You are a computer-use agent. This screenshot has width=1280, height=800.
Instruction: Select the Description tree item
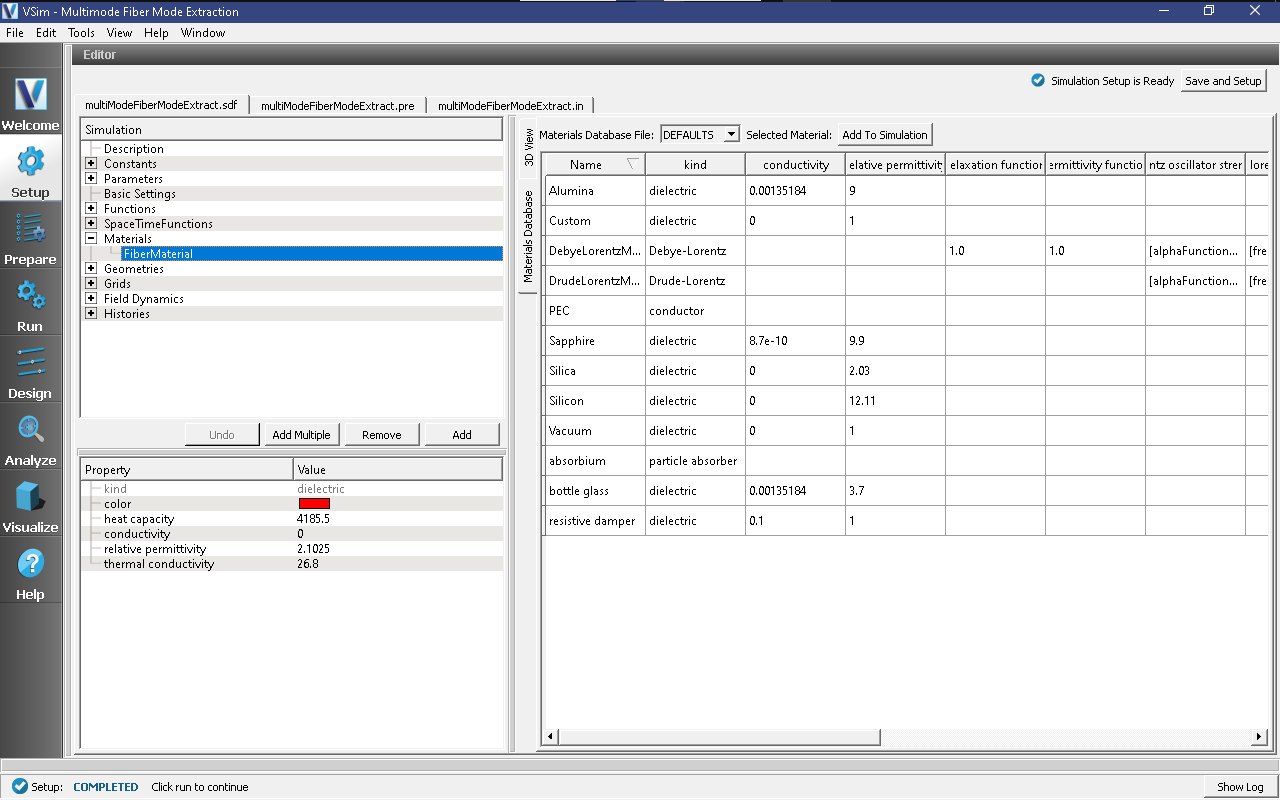tap(133, 149)
